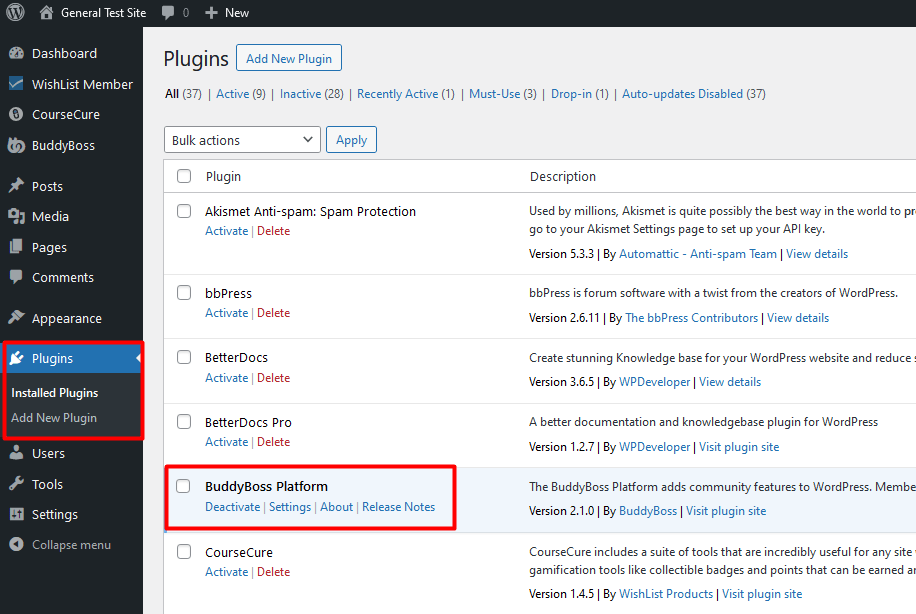
Task: Click the Posts pushpin icon
Action: (16, 186)
